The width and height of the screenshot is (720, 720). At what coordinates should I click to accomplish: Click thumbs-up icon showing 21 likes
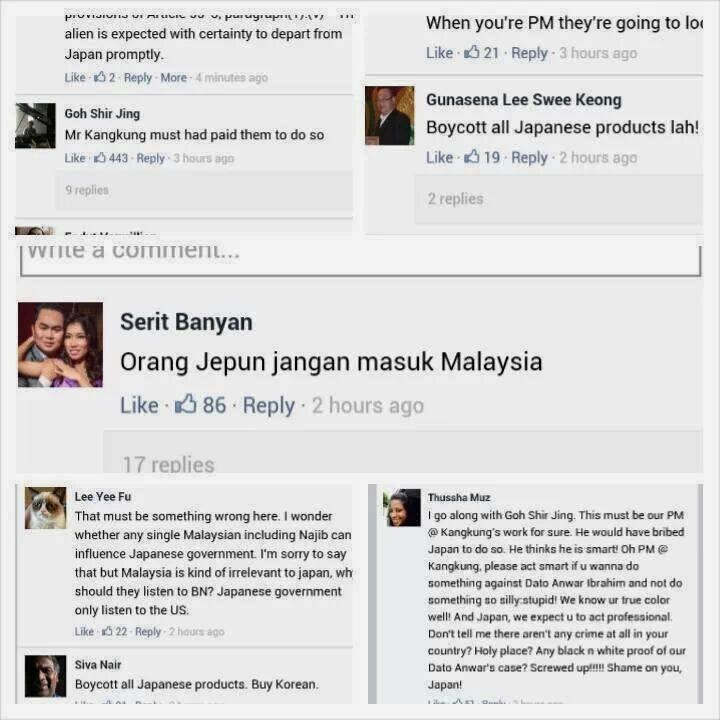click(x=472, y=52)
